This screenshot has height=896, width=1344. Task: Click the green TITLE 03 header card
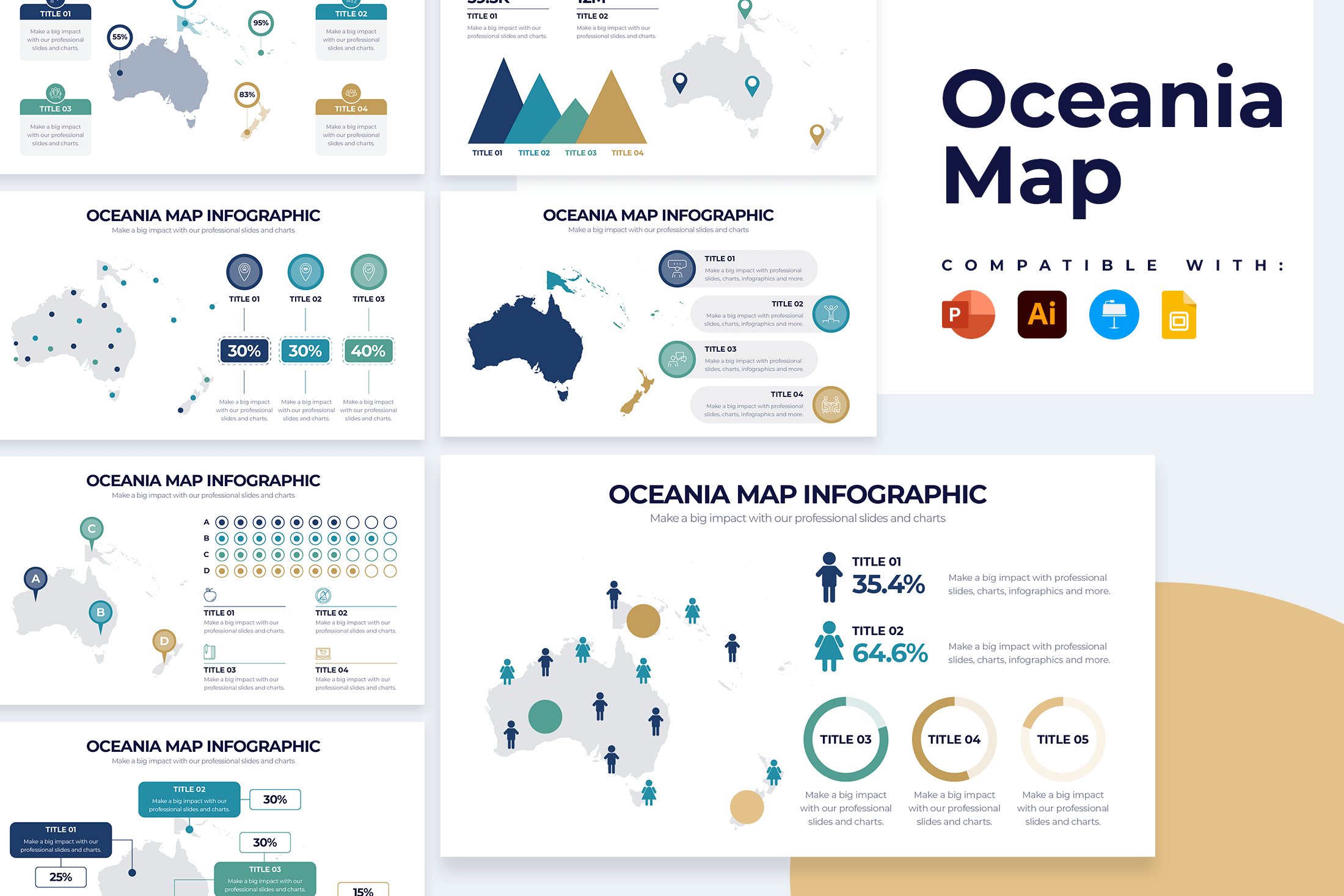(x=56, y=107)
